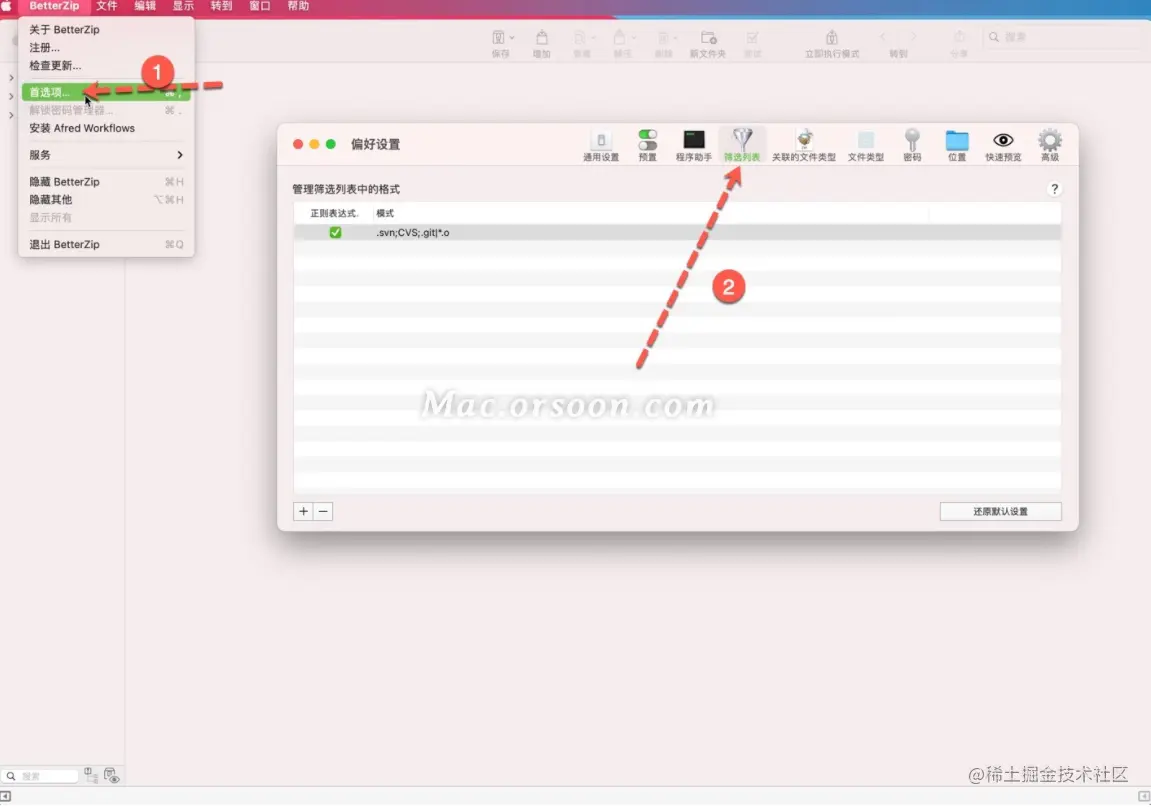Open the 编辑 menu
This screenshot has height=807, width=1151.
coord(145,6)
